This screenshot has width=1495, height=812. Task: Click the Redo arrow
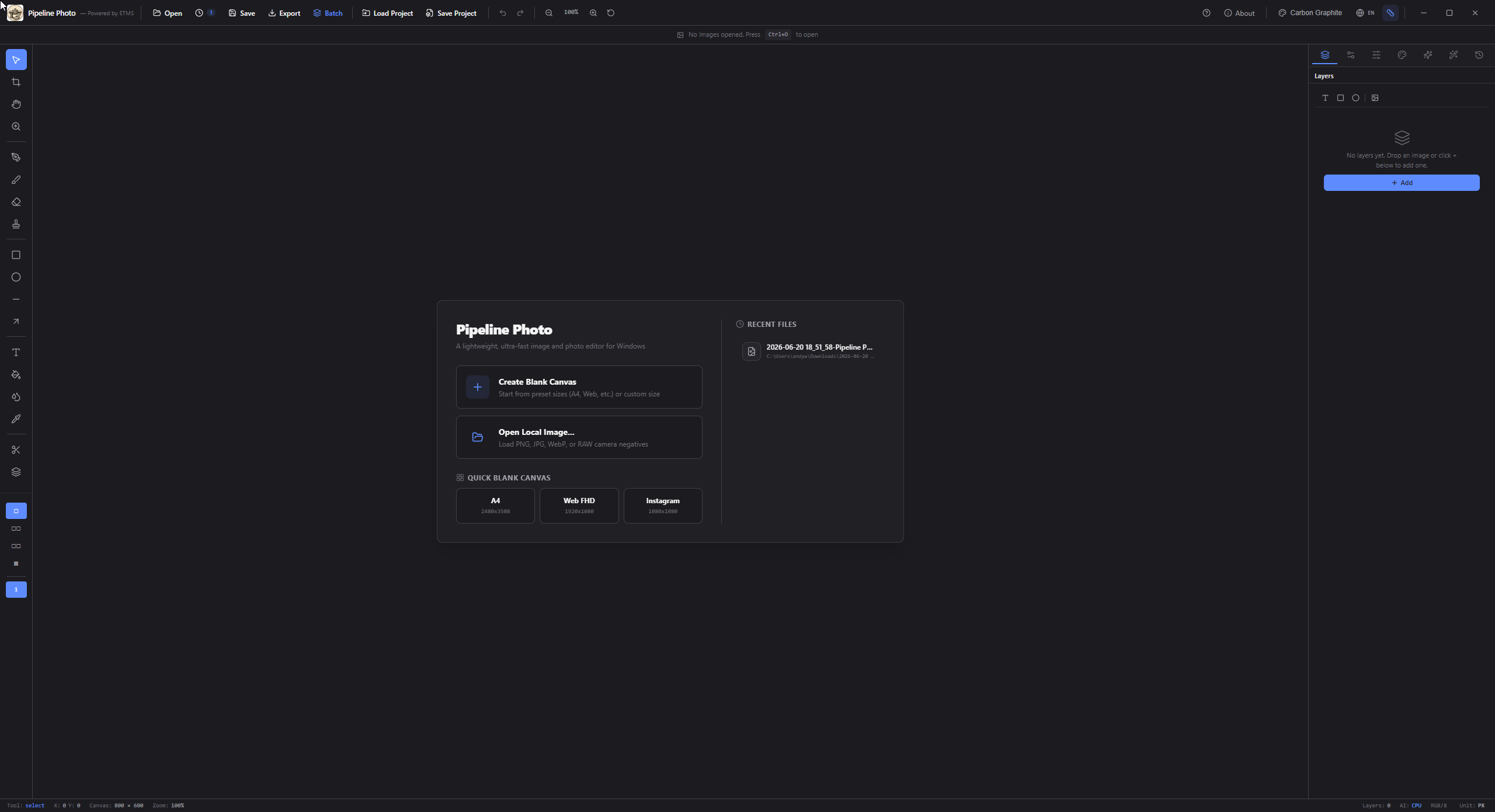pos(520,13)
